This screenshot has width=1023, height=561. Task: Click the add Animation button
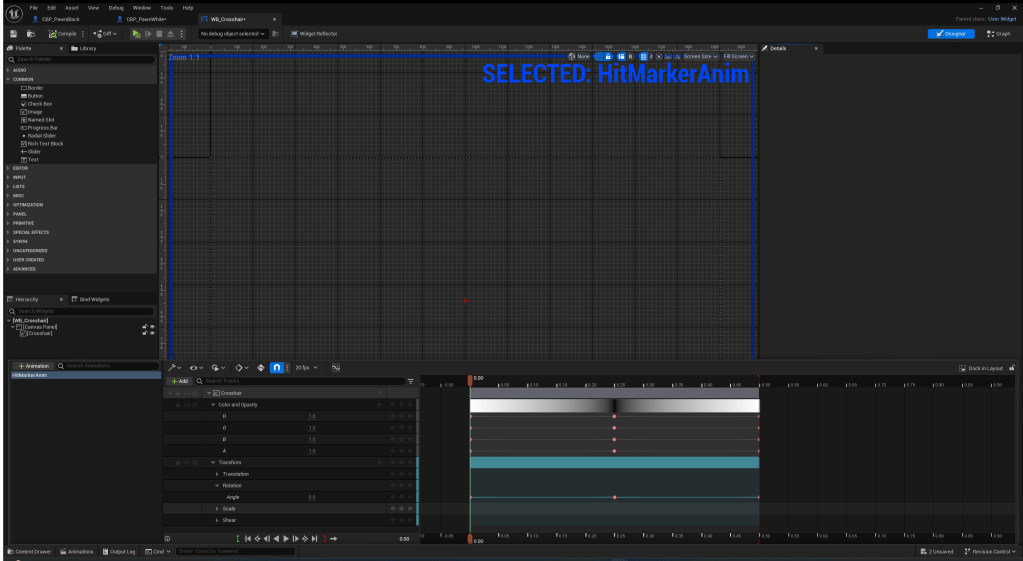[x=33, y=366]
